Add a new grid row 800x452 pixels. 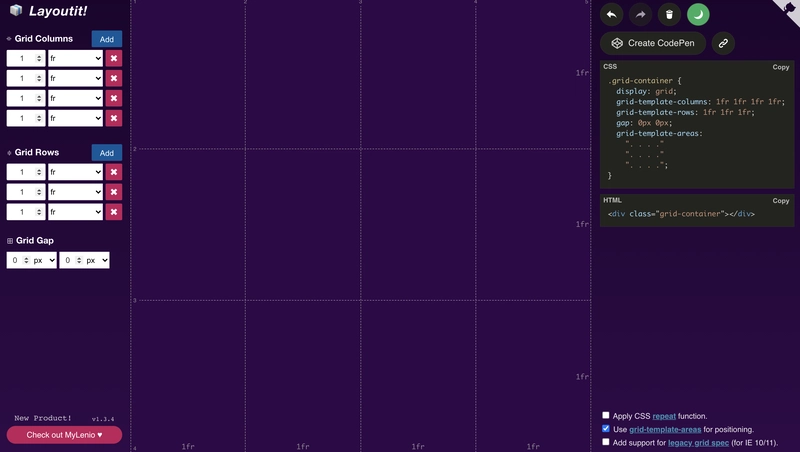pos(107,153)
